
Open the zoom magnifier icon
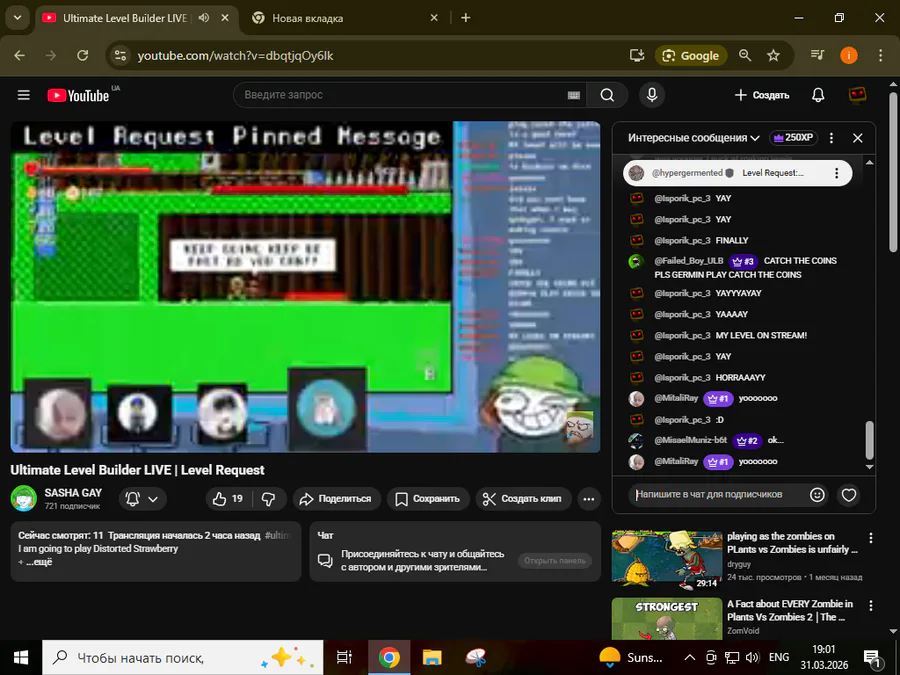745,56
